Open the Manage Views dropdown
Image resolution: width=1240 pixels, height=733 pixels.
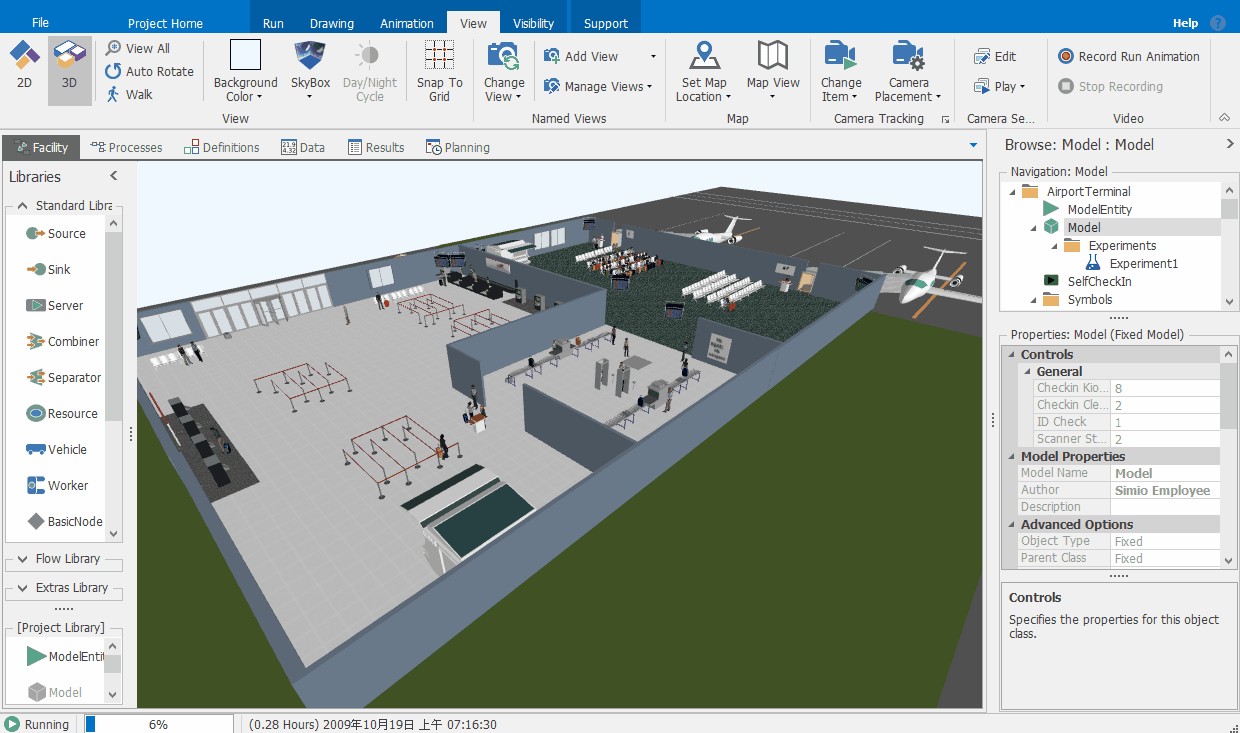(x=598, y=87)
